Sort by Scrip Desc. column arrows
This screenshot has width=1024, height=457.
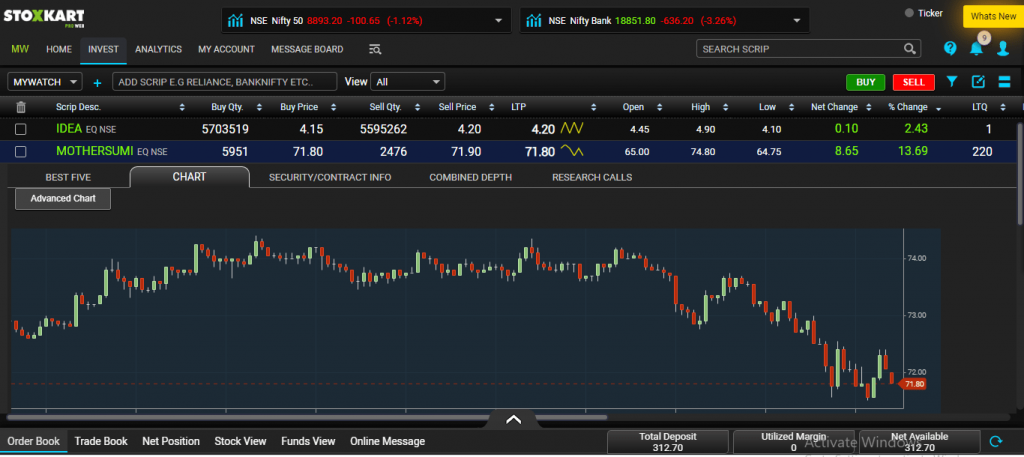[182, 107]
